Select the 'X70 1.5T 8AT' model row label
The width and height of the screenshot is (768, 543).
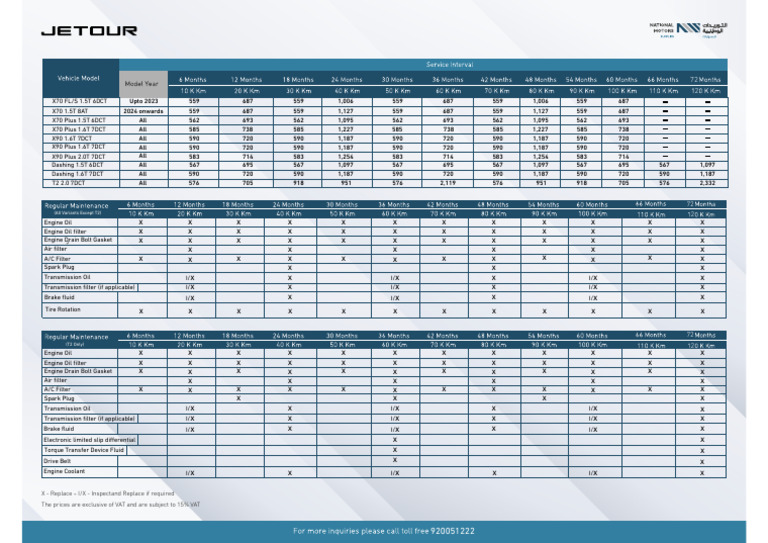point(70,111)
